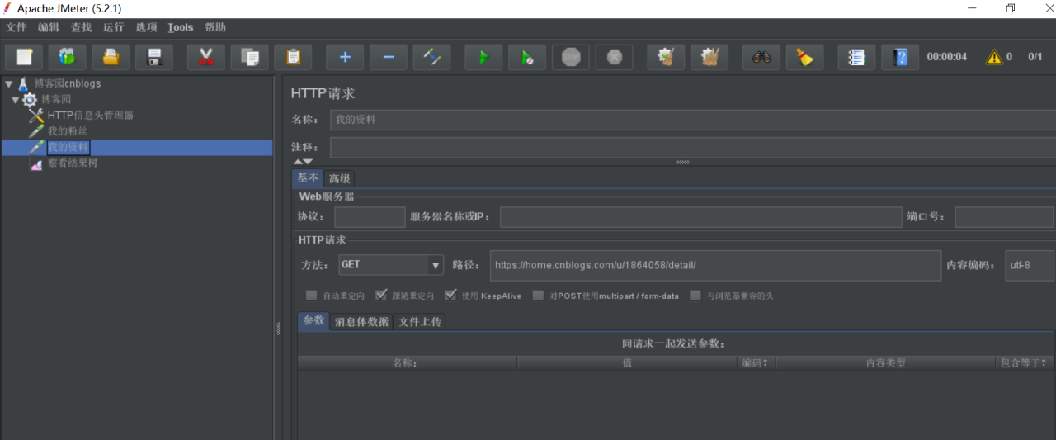Click the Open file folder icon
Viewport: 1056px width, 440px height.
[x=110, y=57]
